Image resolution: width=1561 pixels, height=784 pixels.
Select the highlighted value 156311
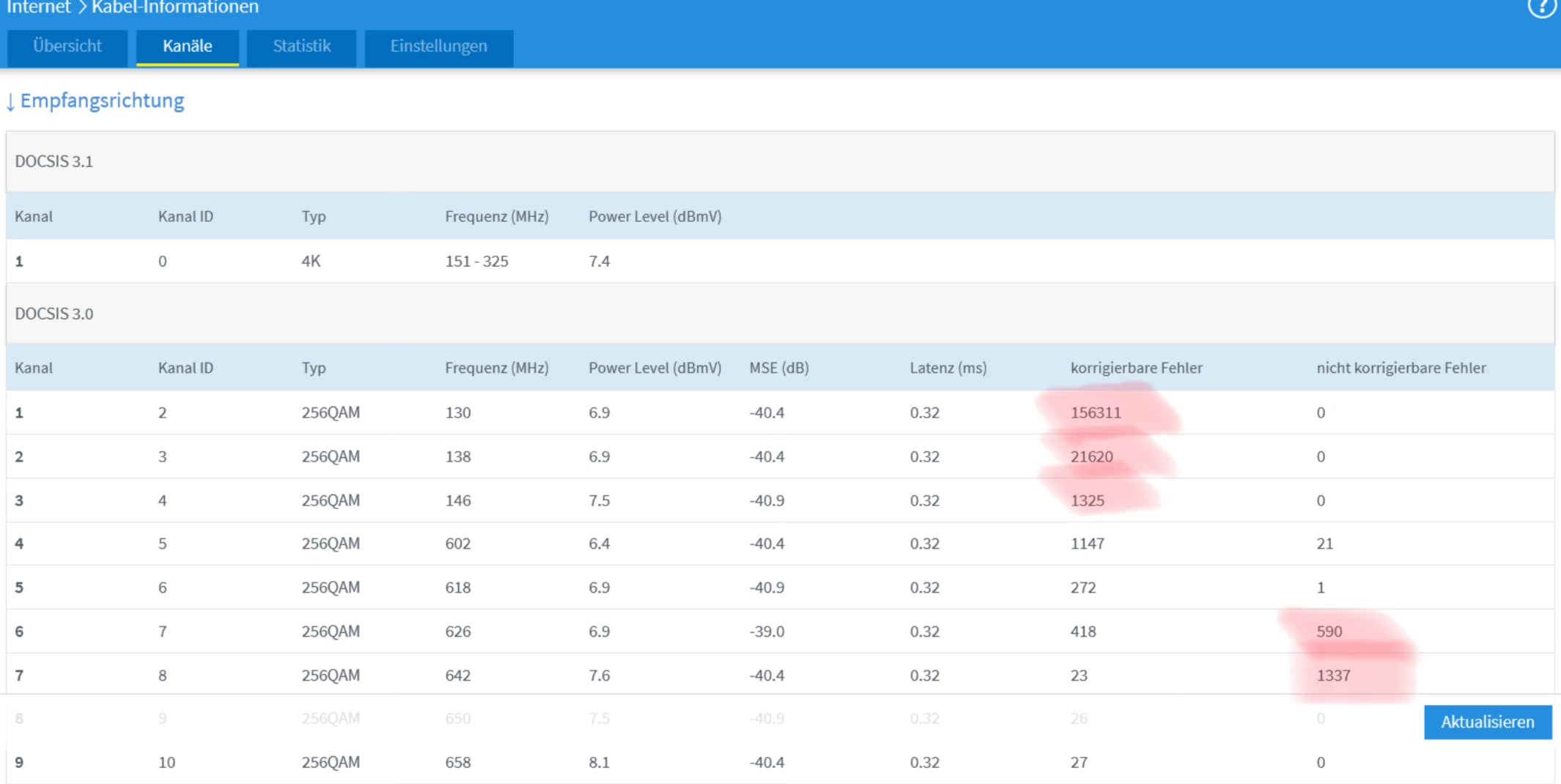pos(1096,413)
